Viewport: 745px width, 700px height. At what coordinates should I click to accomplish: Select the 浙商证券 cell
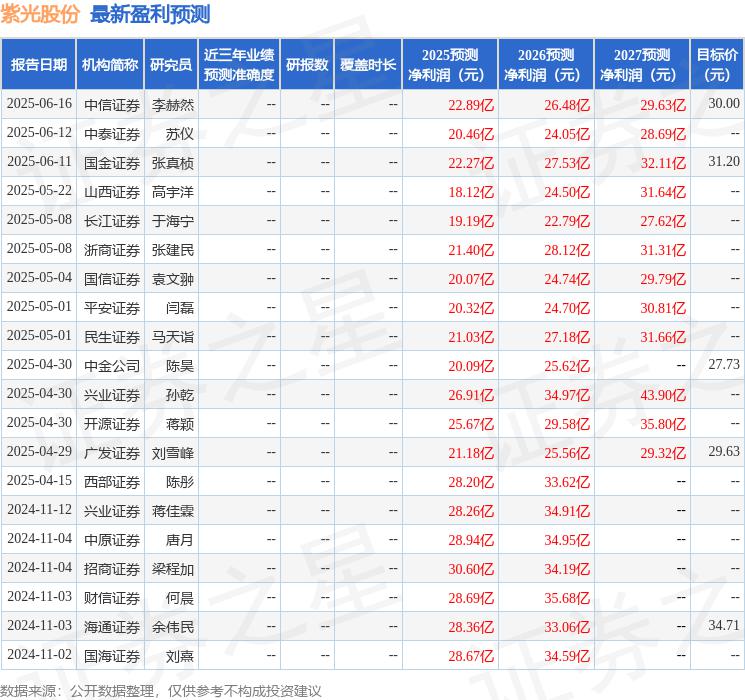point(112,250)
